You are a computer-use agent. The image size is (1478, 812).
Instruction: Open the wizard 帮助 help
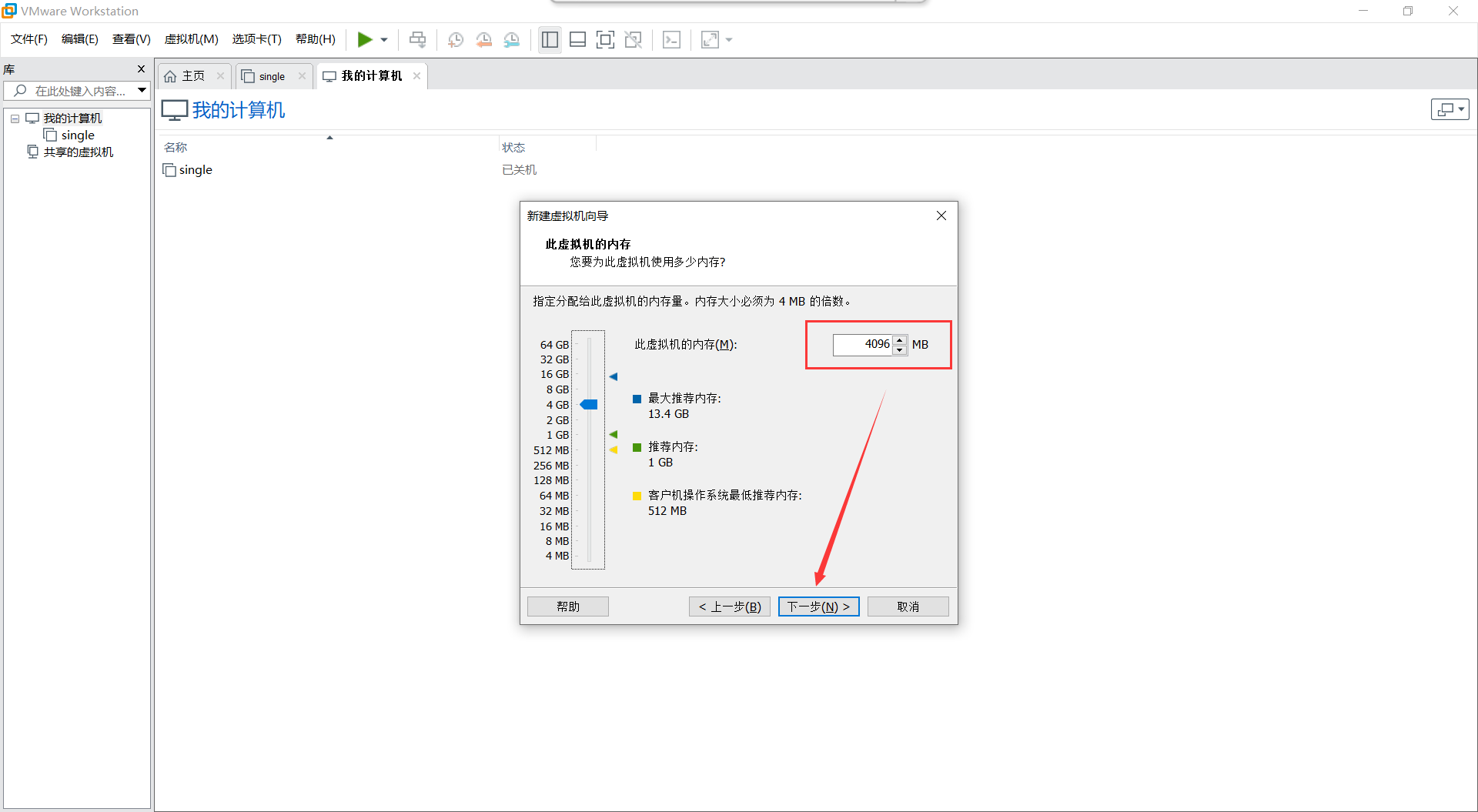pyautogui.click(x=567, y=606)
